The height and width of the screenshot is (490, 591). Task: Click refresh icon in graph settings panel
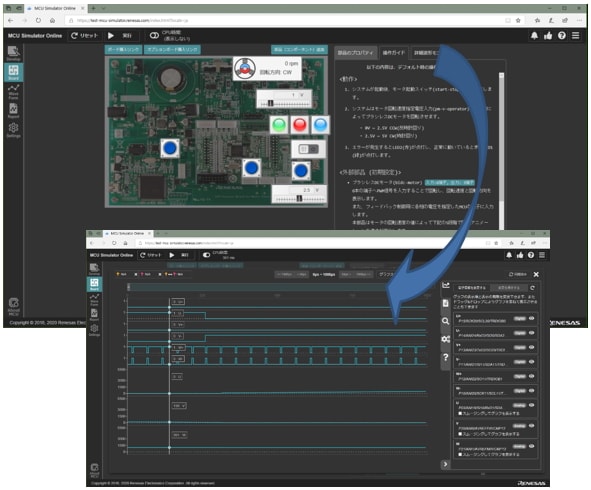[532, 288]
